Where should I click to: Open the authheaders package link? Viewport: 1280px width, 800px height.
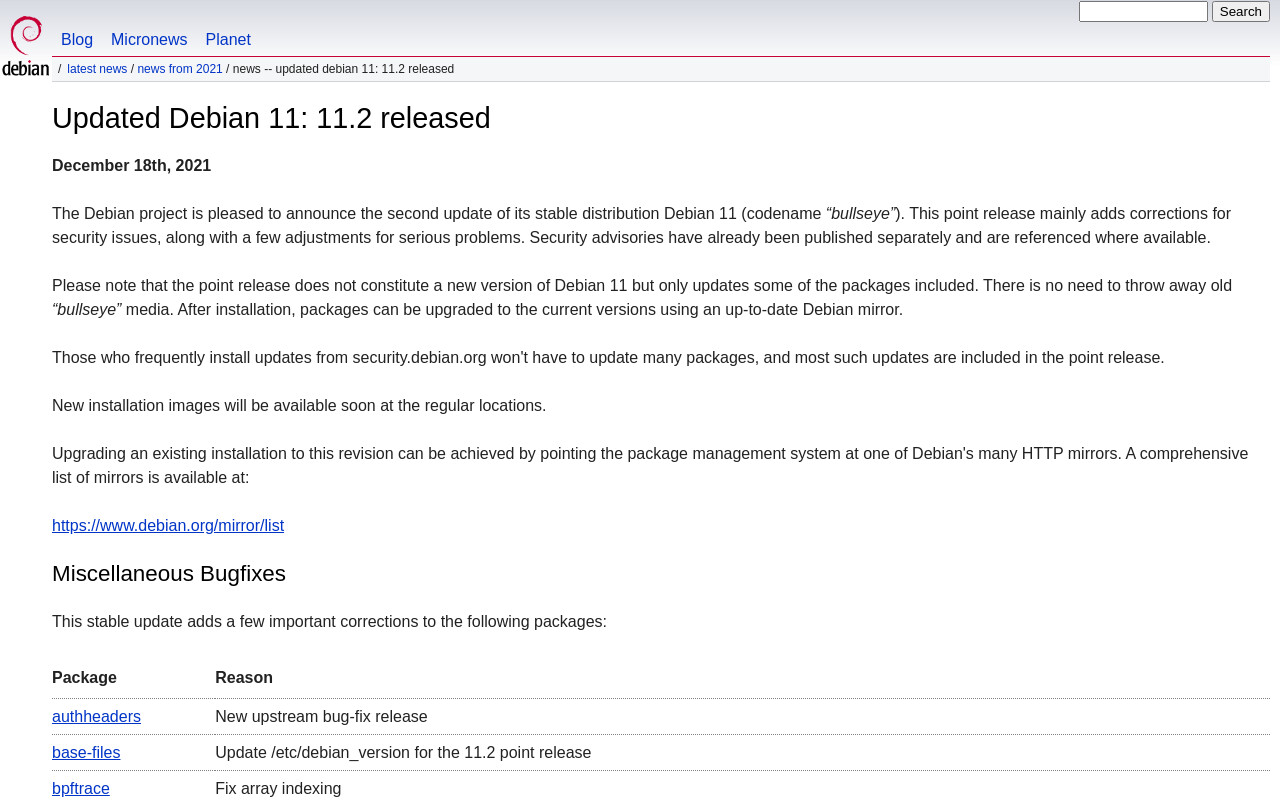click(96, 717)
